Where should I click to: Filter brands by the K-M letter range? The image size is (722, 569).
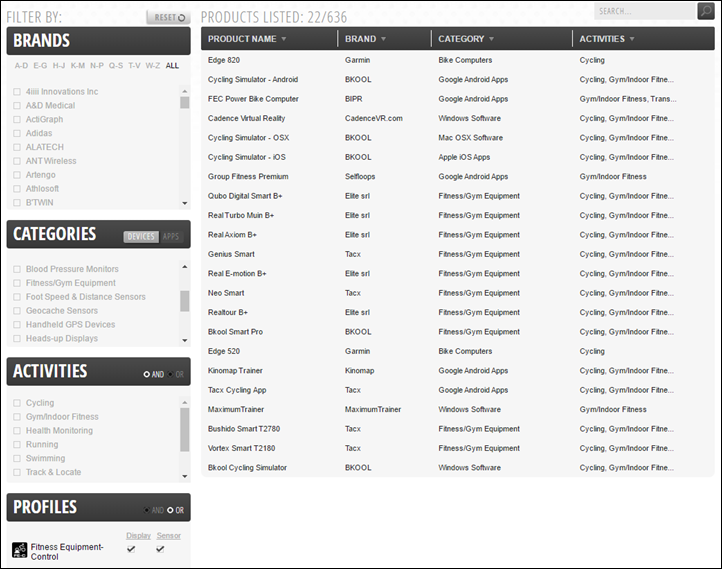77,66
